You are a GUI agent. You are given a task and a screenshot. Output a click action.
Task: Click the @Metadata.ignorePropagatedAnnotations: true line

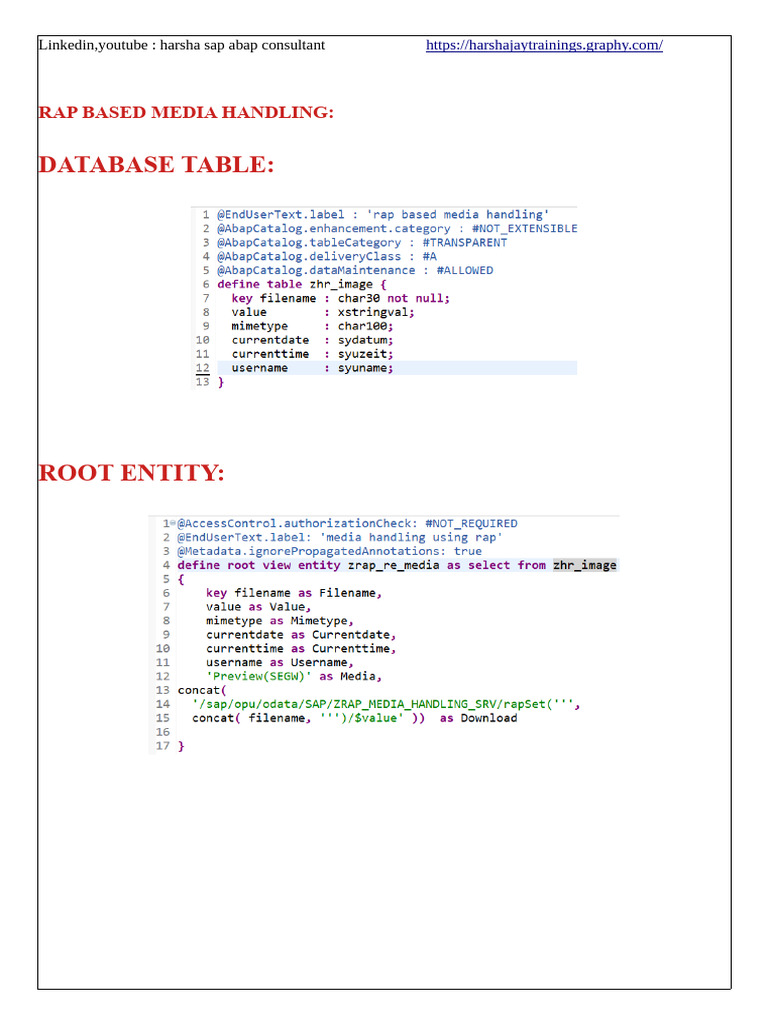coord(330,551)
